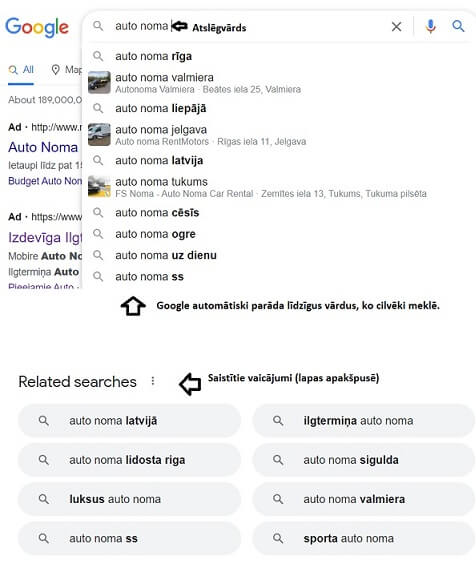The width and height of the screenshot is (476, 561).
Task: Click related search "auto noma lidosta riga"
Action: coord(129,460)
